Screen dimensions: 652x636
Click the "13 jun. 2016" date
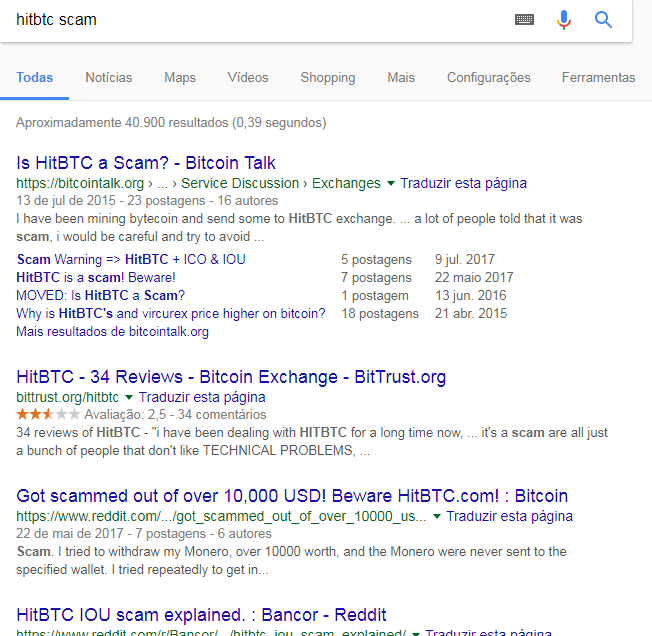pyautogui.click(x=470, y=296)
